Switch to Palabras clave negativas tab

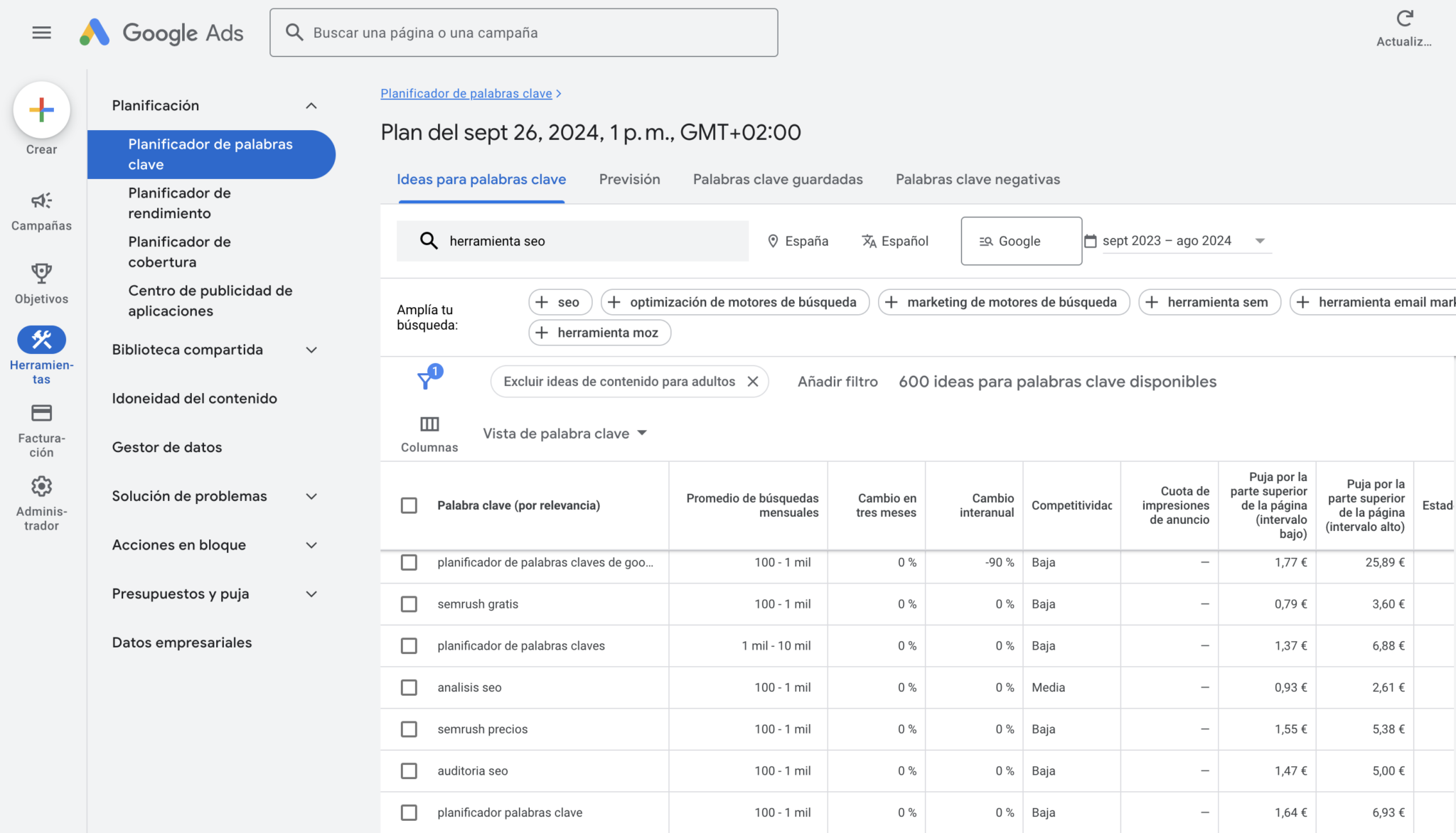point(978,180)
